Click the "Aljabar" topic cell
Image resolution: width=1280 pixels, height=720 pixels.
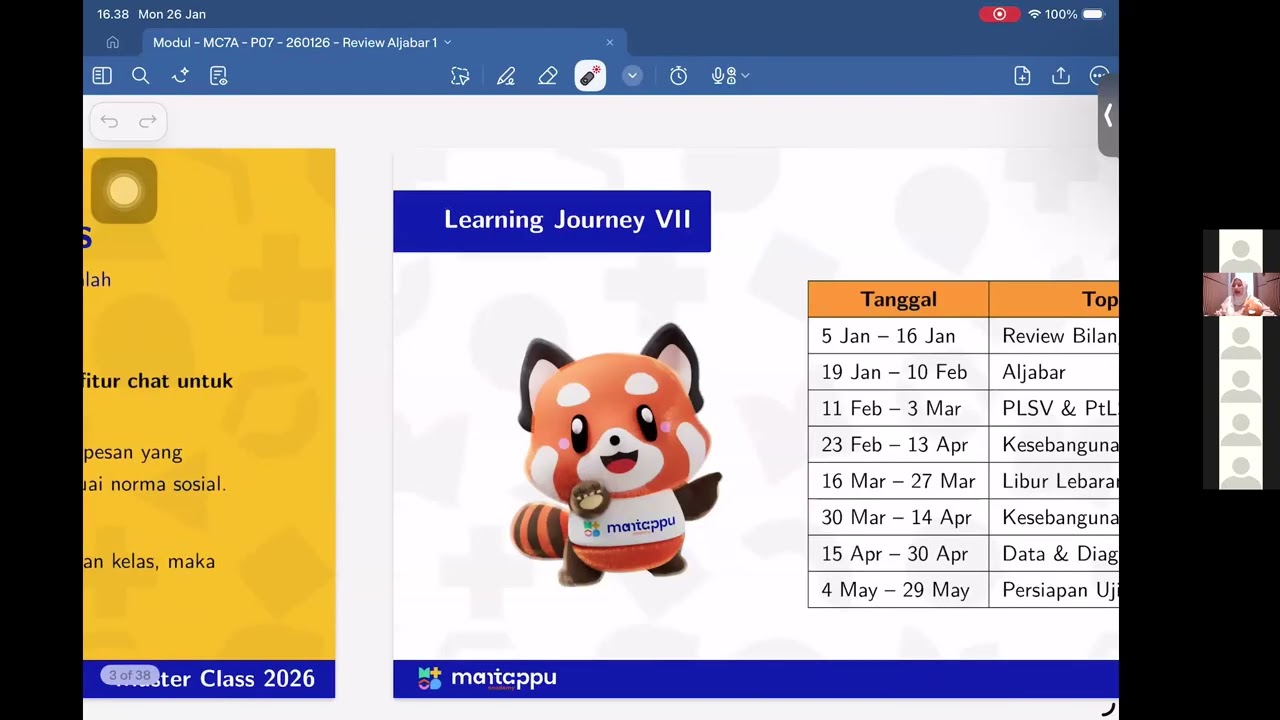pos(1054,372)
